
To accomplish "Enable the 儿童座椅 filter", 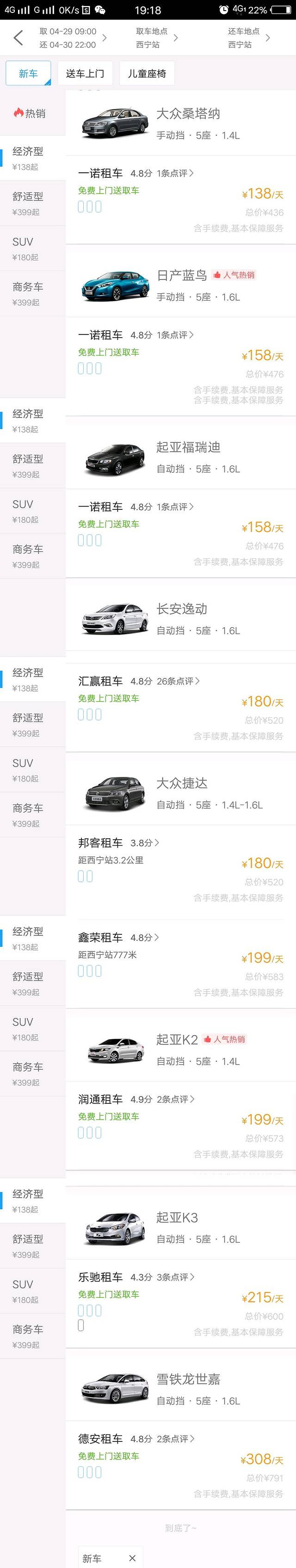I will tap(147, 73).
